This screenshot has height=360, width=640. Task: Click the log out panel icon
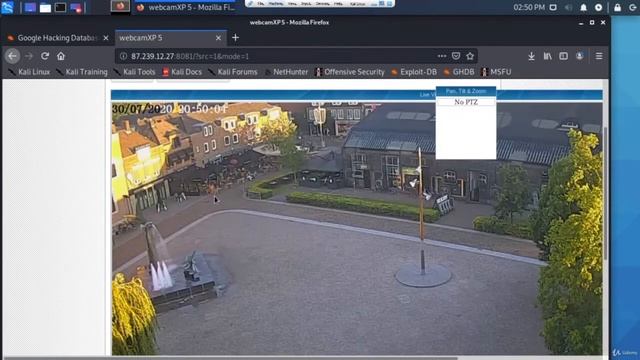coord(633,7)
